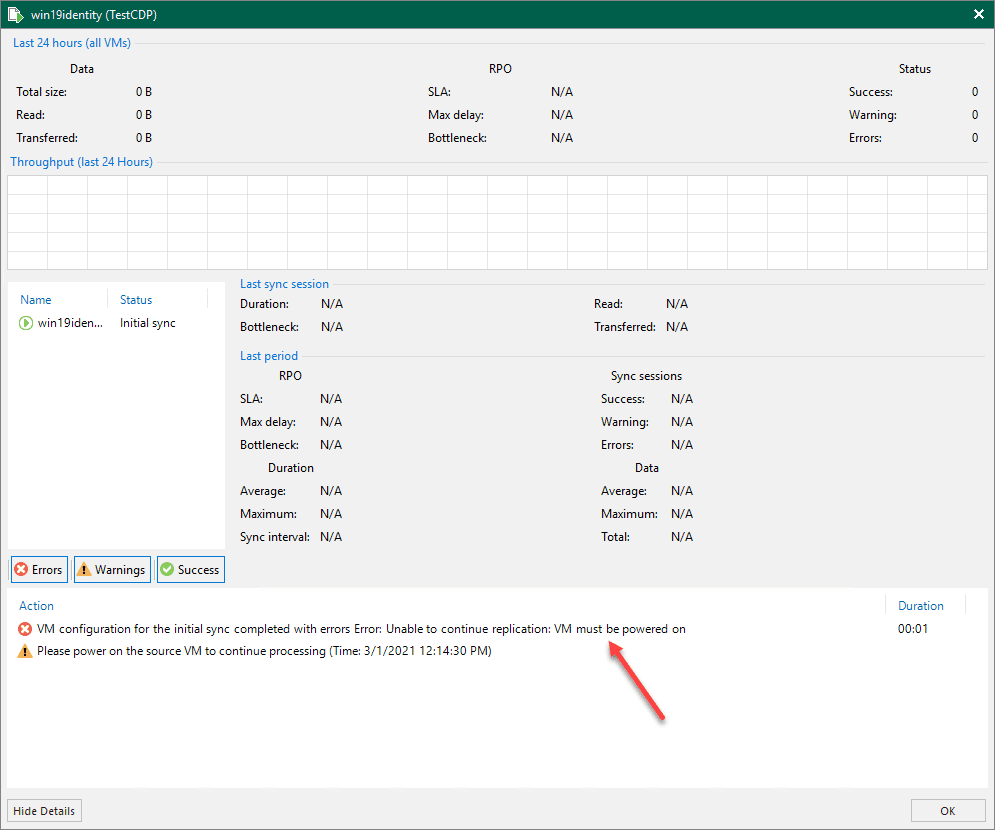Select the win19identity VM row
The width and height of the screenshot is (995, 830).
[70, 323]
